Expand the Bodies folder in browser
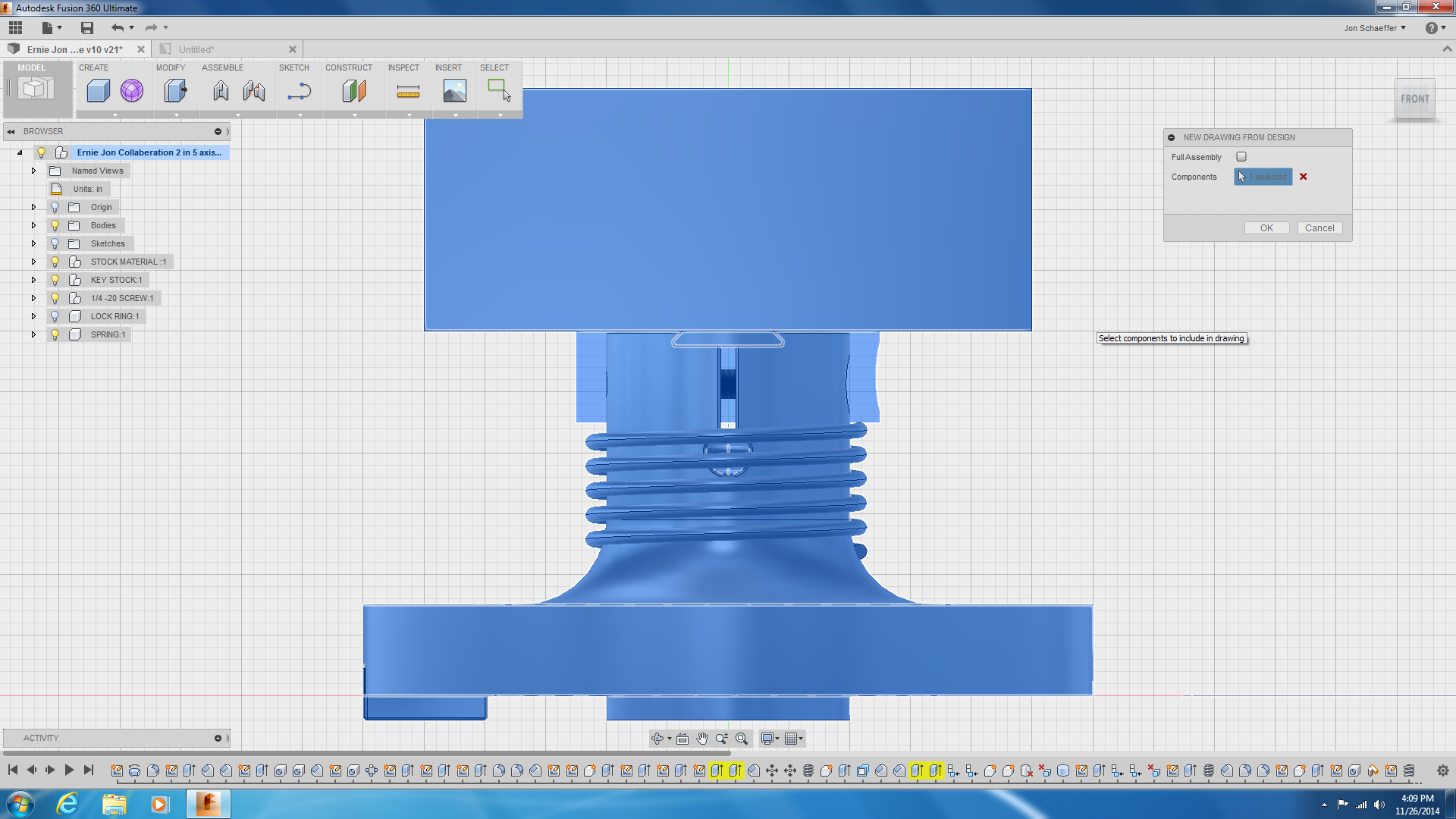 click(x=33, y=225)
